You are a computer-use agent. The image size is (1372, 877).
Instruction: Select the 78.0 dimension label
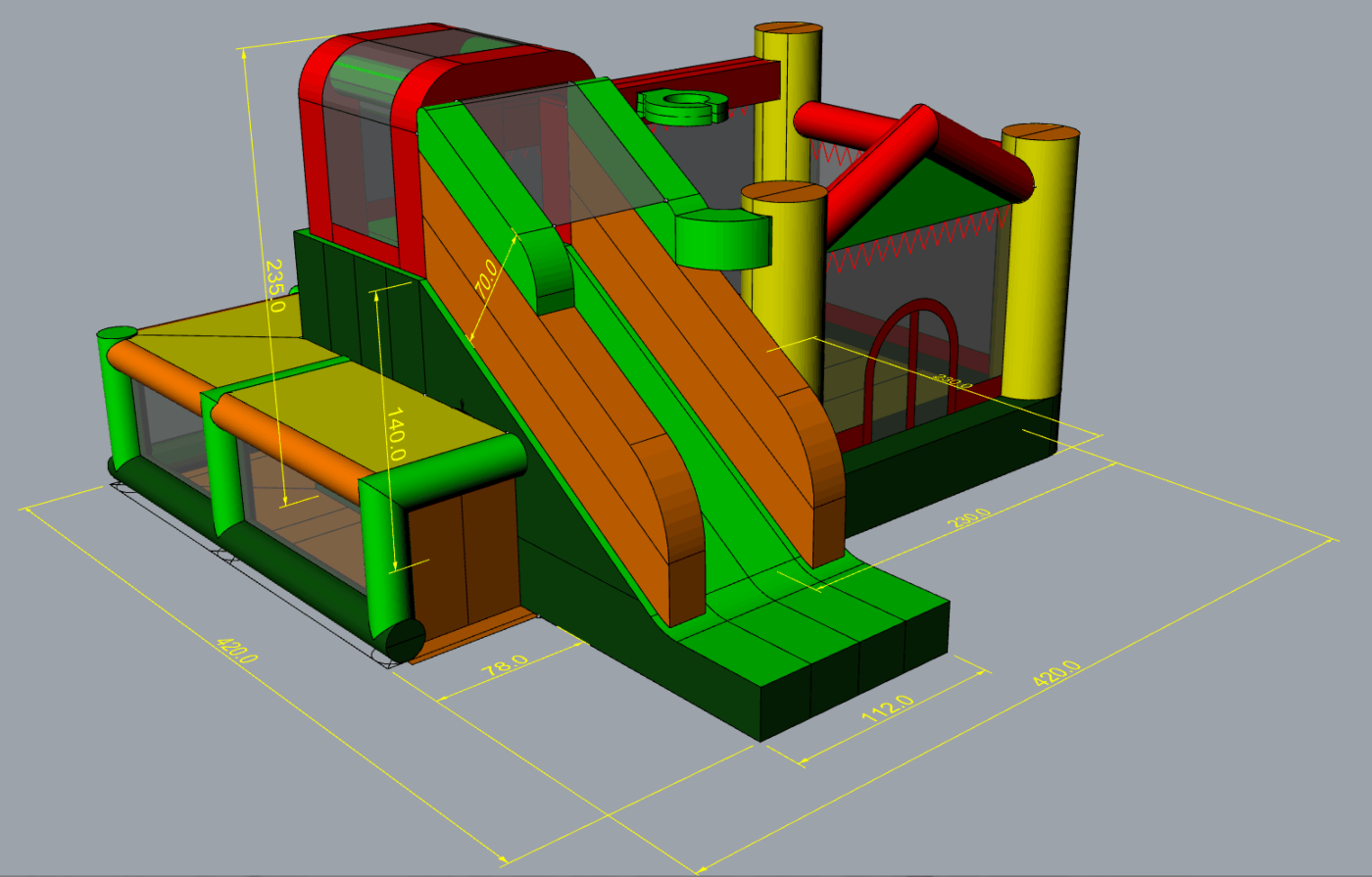(507, 665)
